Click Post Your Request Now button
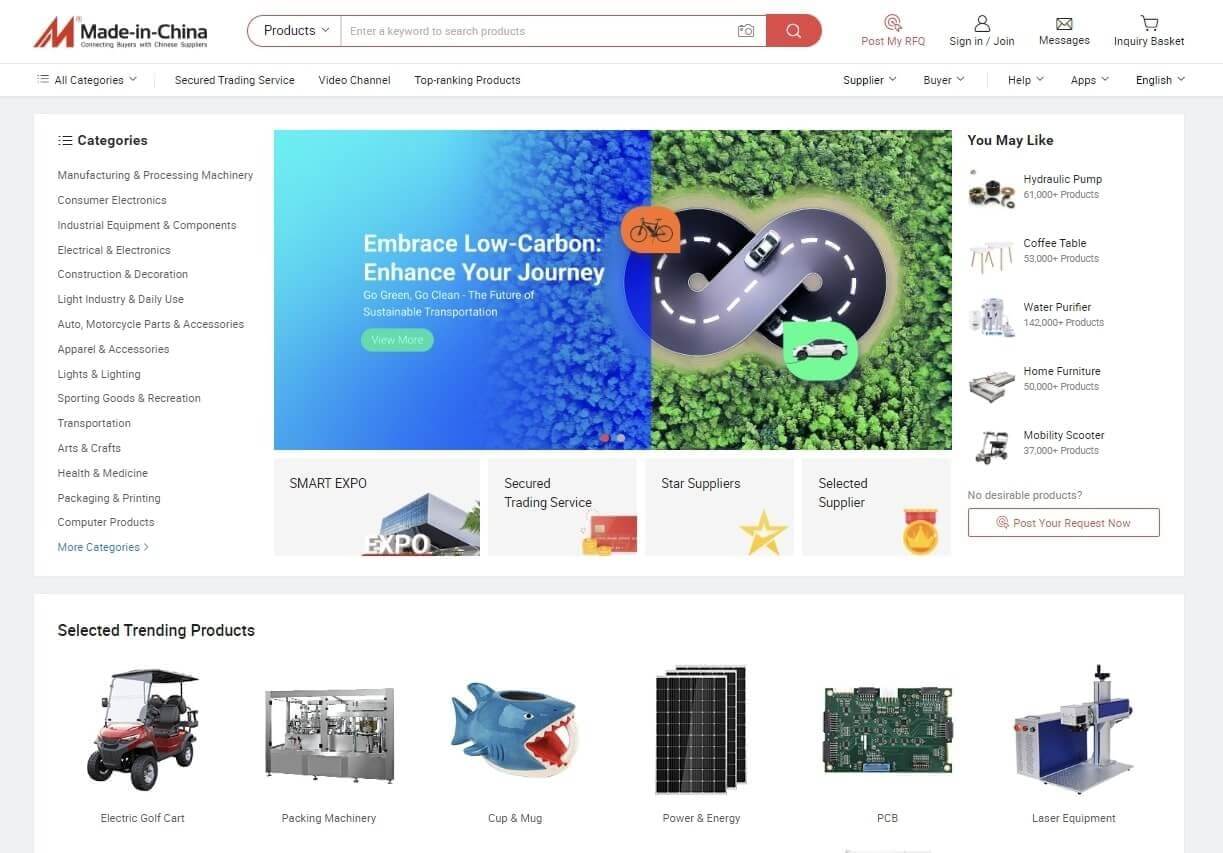This screenshot has height=853, width=1223. 1064,523
